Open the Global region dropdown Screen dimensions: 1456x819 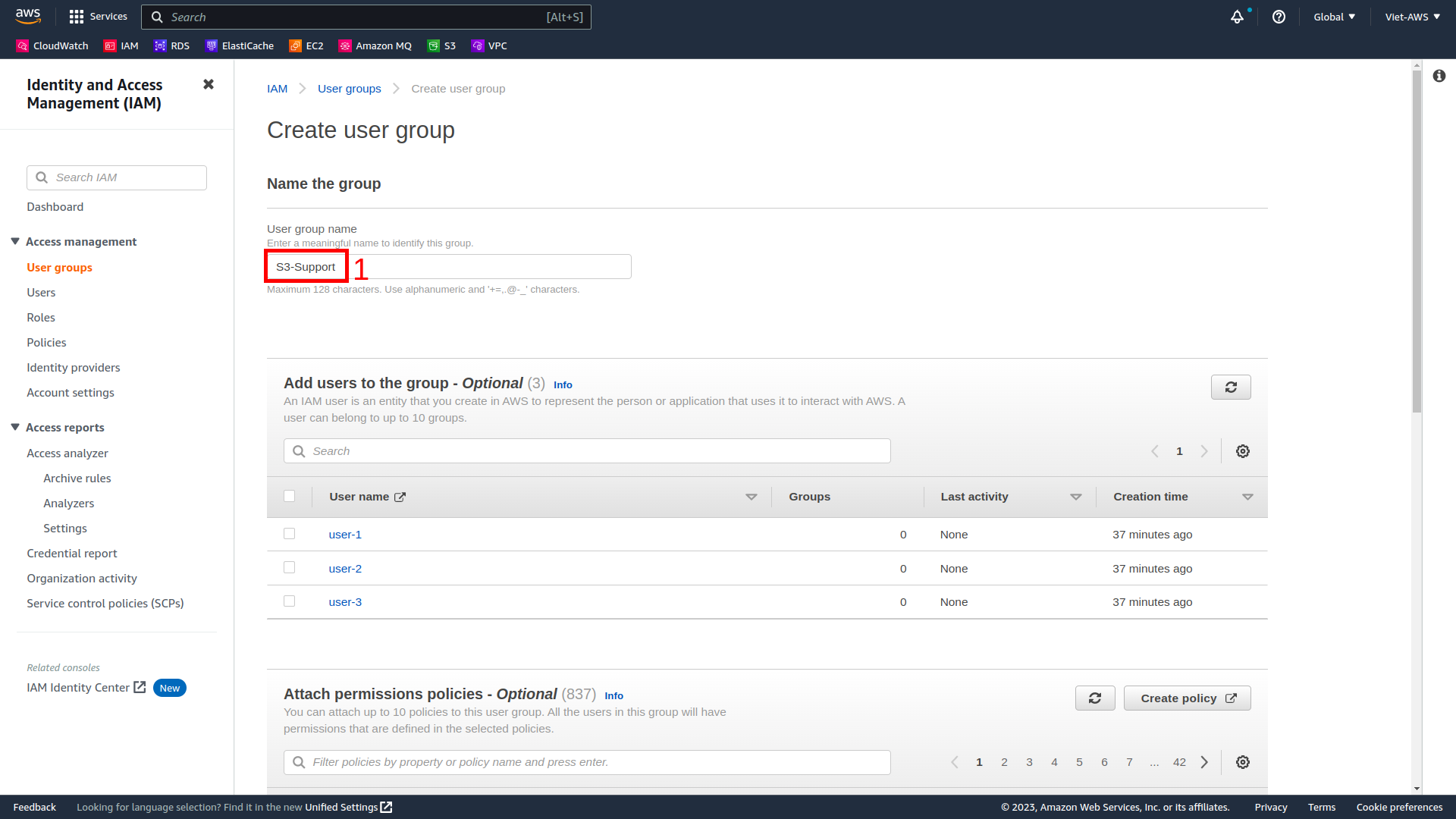(x=1333, y=16)
